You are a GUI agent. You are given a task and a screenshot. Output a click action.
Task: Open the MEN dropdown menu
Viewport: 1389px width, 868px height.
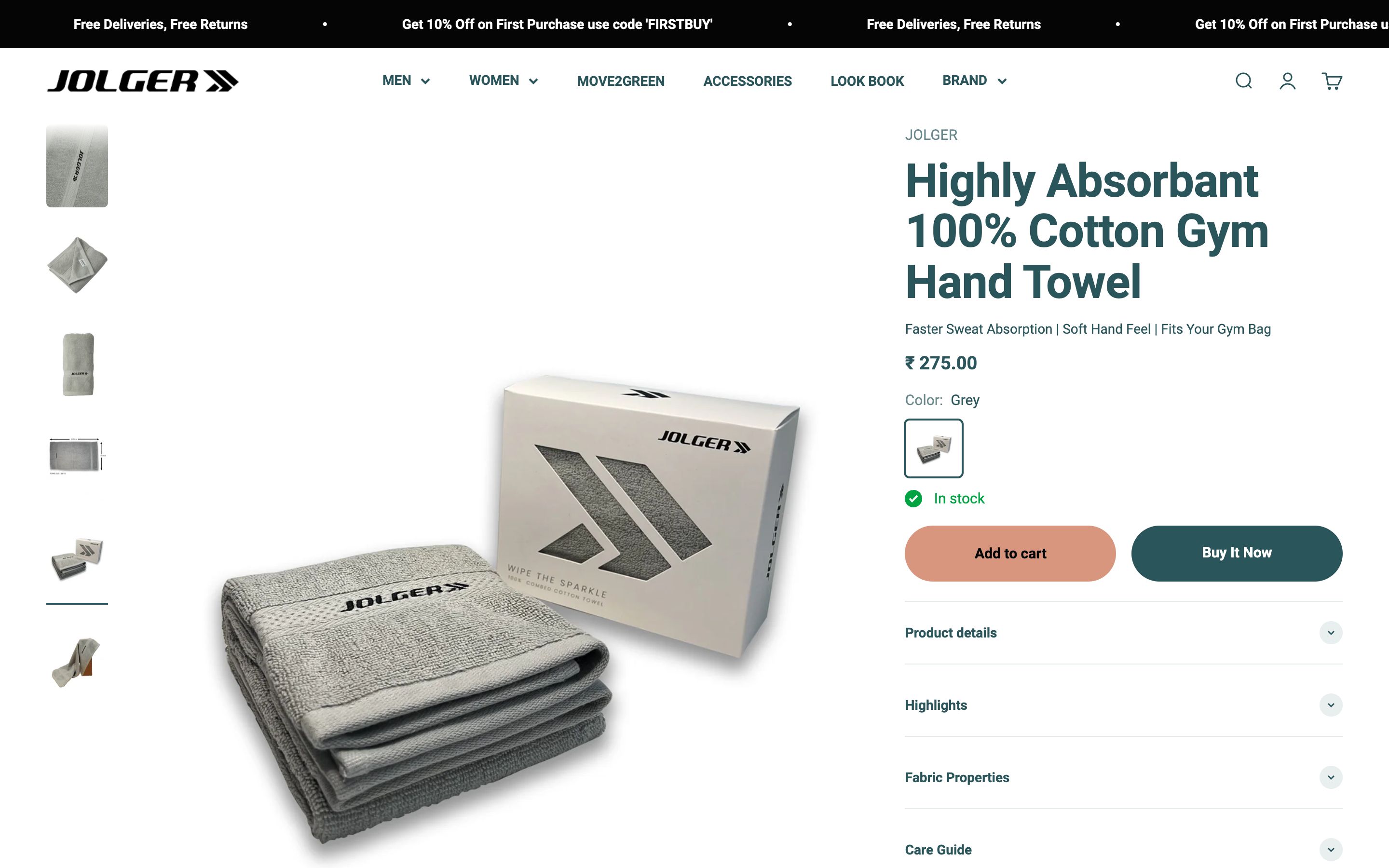click(406, 81)
